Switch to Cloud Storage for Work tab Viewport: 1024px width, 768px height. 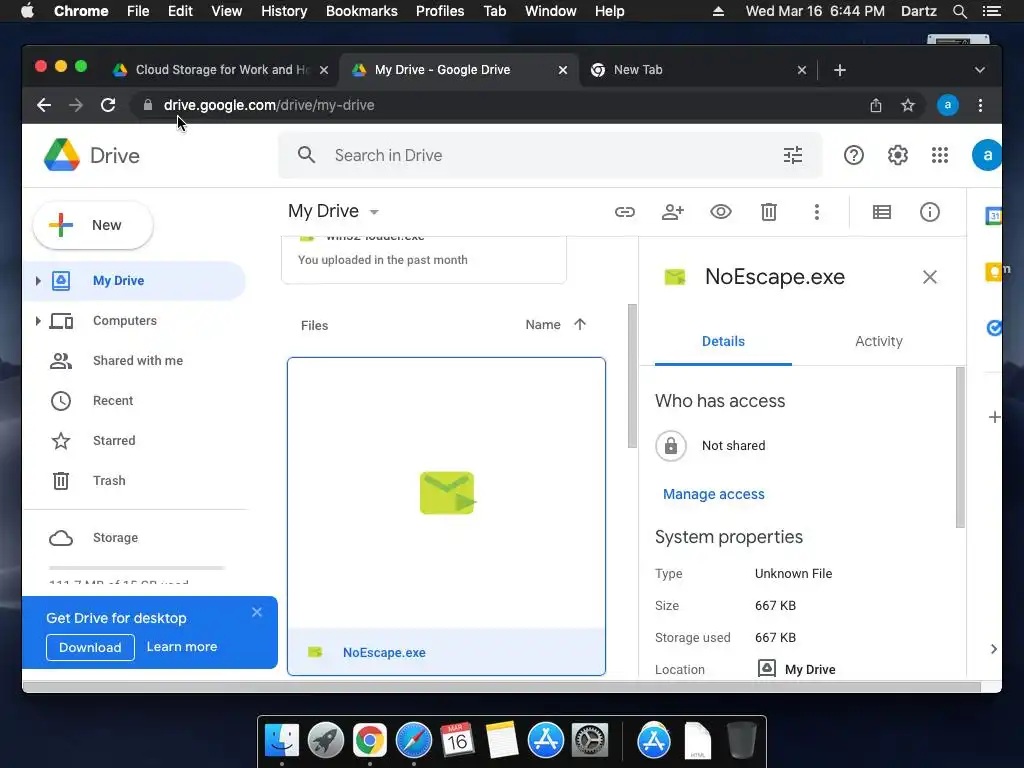pyautogui.click(x=220, y=70)
